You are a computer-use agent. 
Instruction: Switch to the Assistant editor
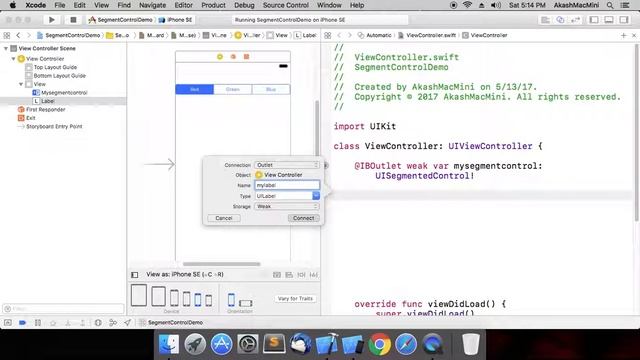(560, 20)
